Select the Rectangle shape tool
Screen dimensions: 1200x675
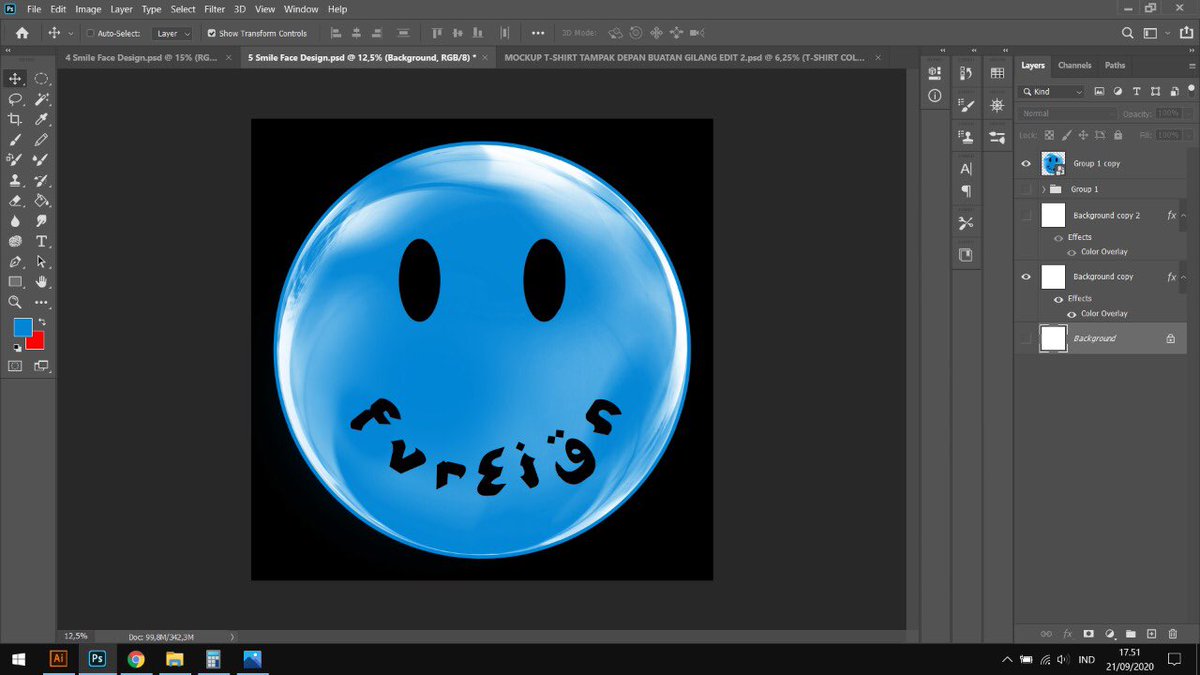click(15, 282)
